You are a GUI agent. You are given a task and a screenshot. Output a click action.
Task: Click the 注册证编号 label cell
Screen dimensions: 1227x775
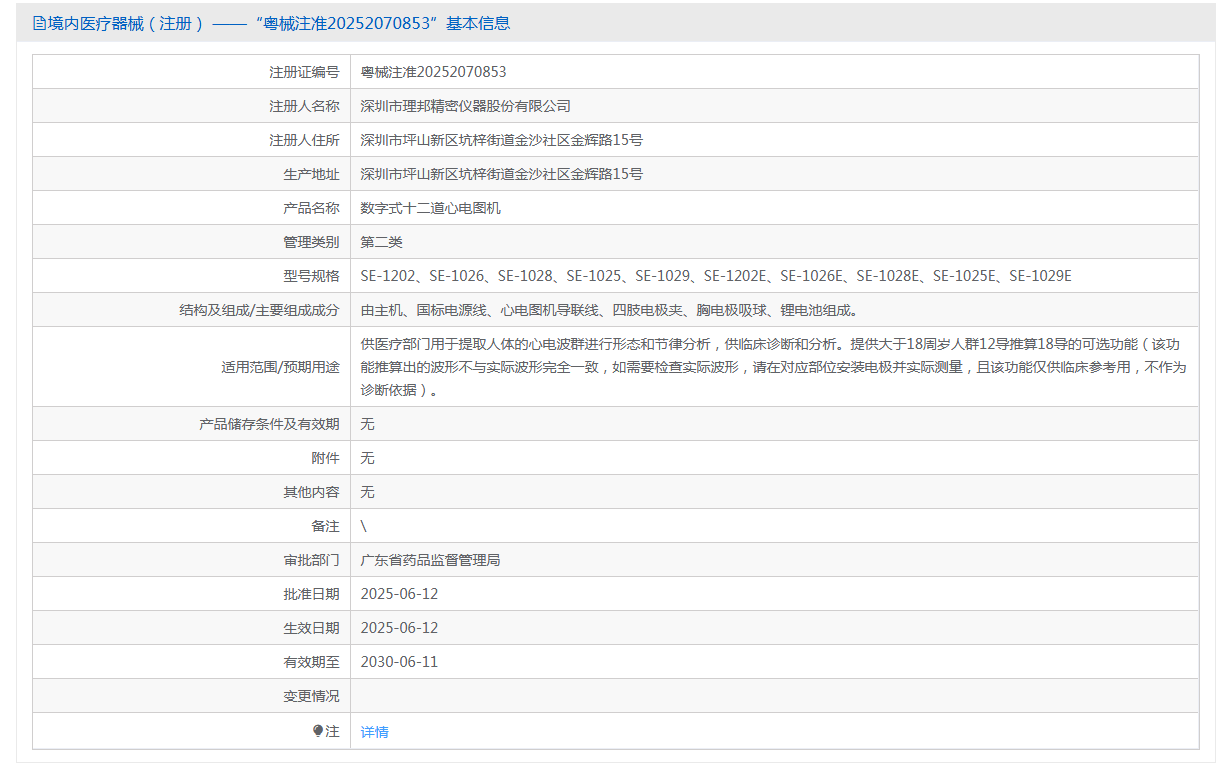[191, 72]
